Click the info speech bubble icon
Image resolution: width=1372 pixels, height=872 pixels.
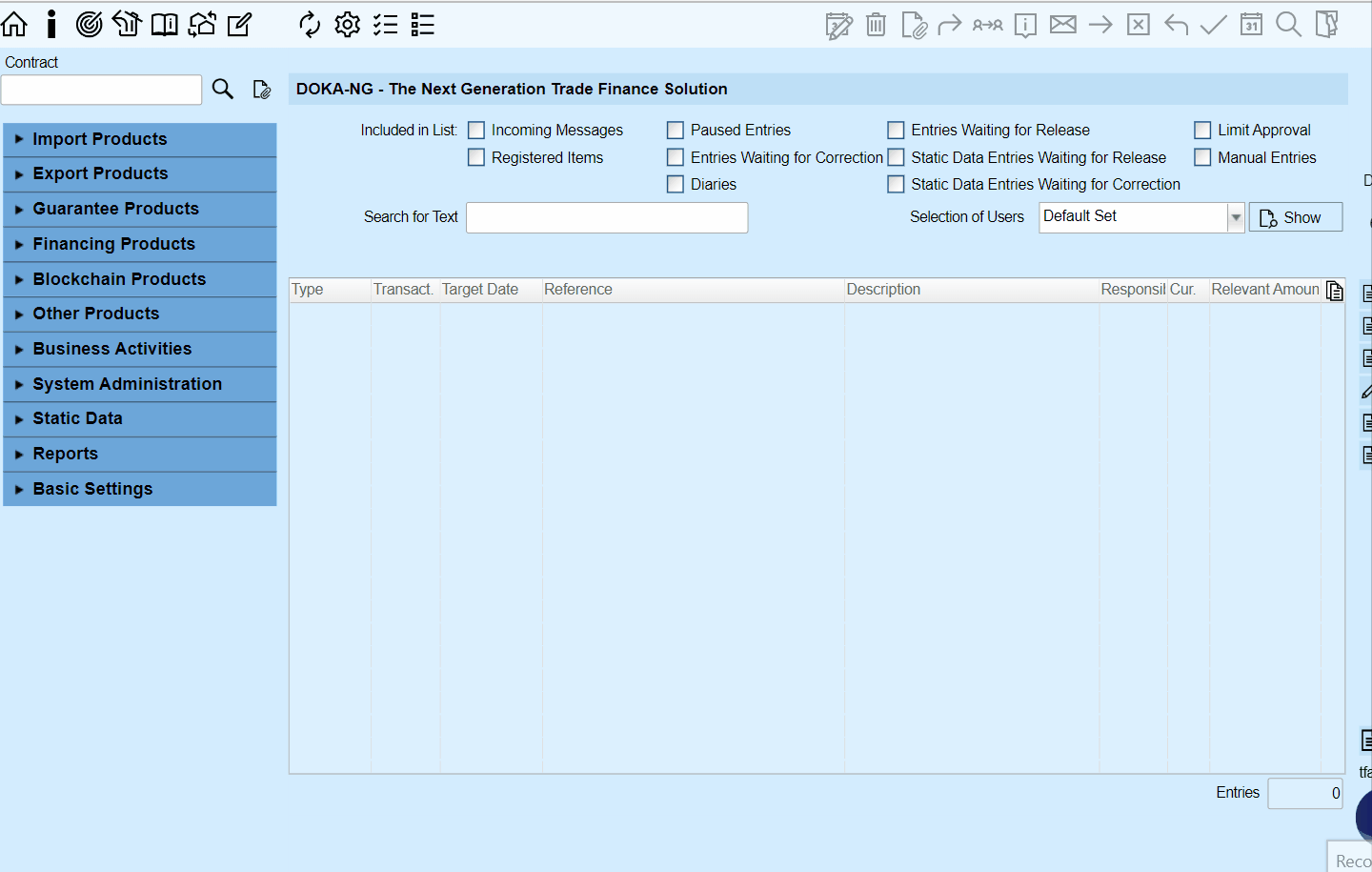pyautogui.click(x=1026, y=25)
